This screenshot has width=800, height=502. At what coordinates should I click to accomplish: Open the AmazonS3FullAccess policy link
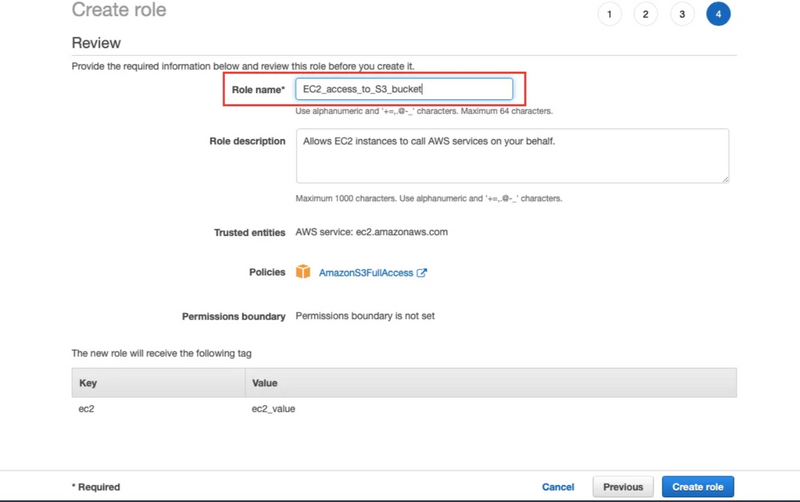point(365,273)
